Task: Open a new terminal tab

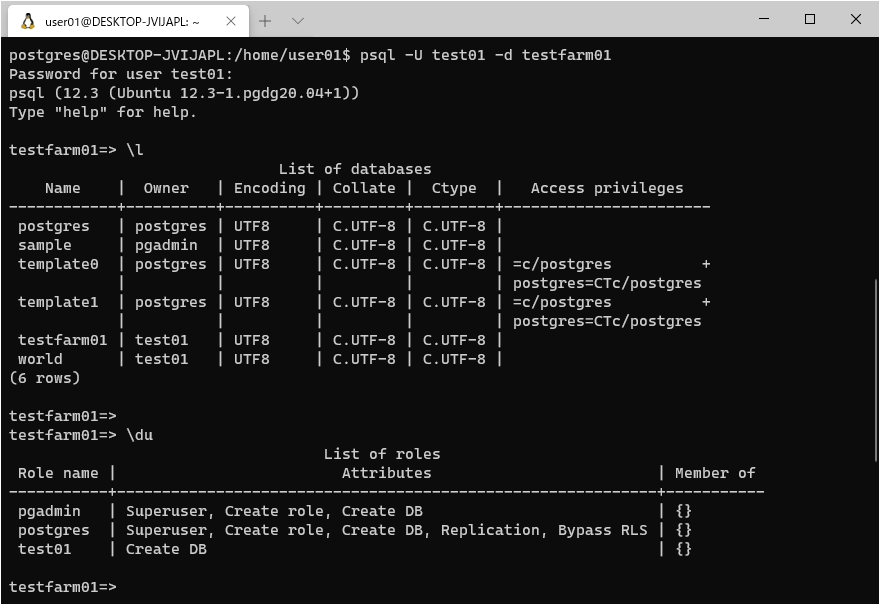Action: coord(265,21)
